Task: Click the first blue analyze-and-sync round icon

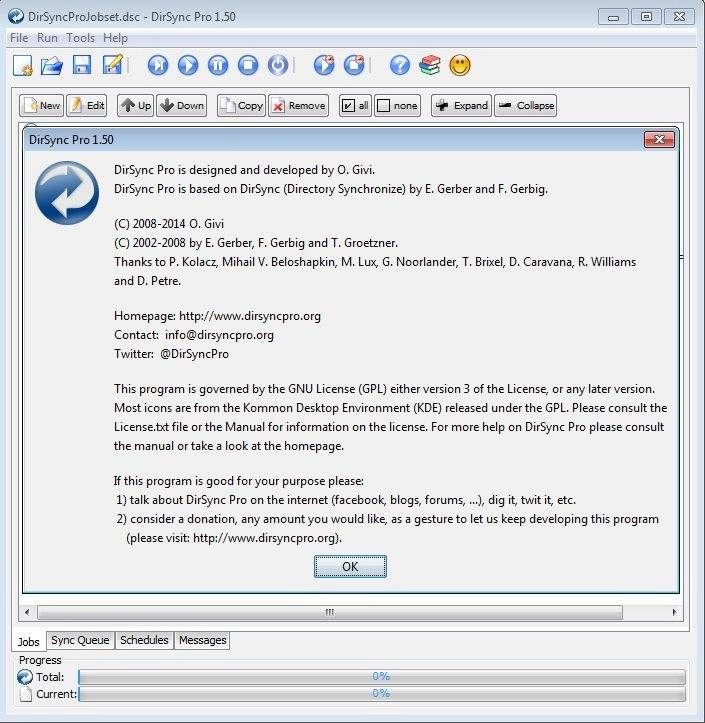Action: coord(158,65)
